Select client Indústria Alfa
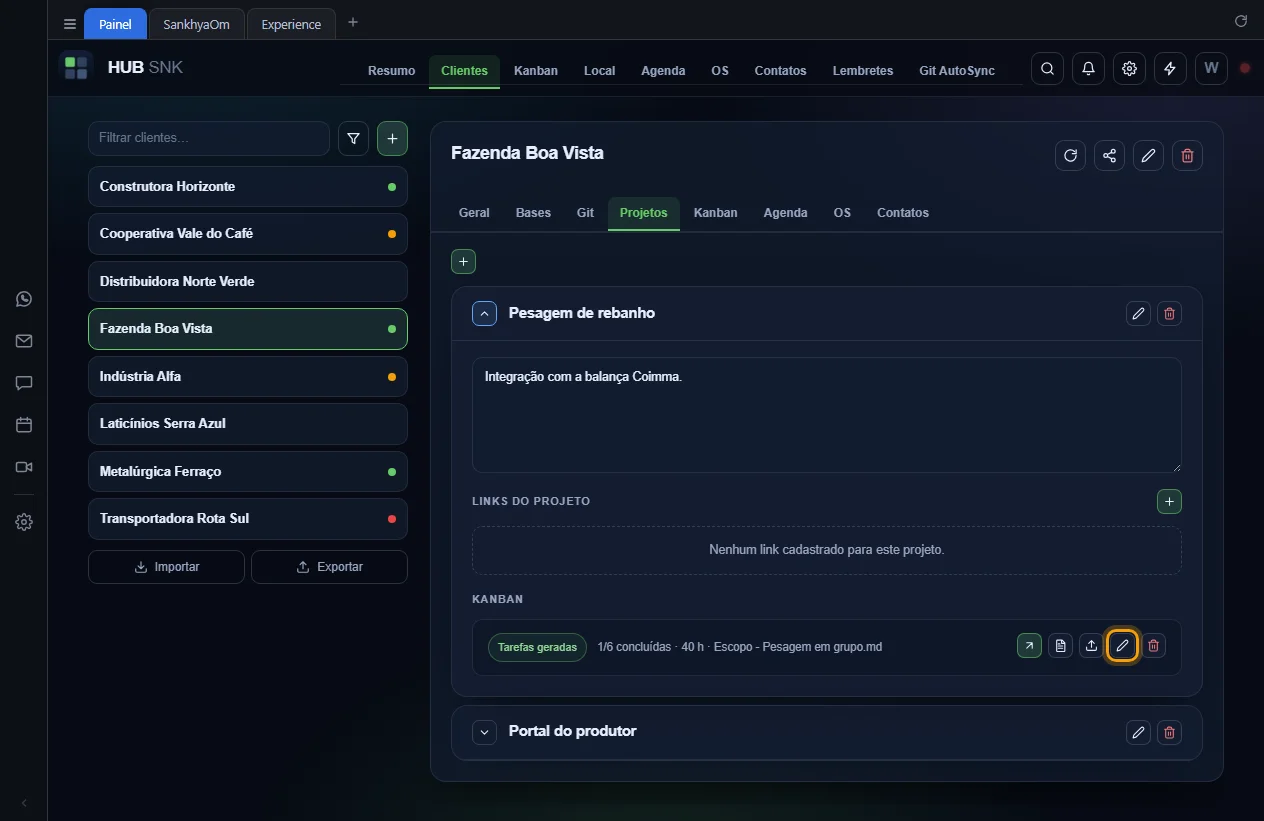Image resolution: width=1264 pixels, height=821 pixels. pos(248,377)
